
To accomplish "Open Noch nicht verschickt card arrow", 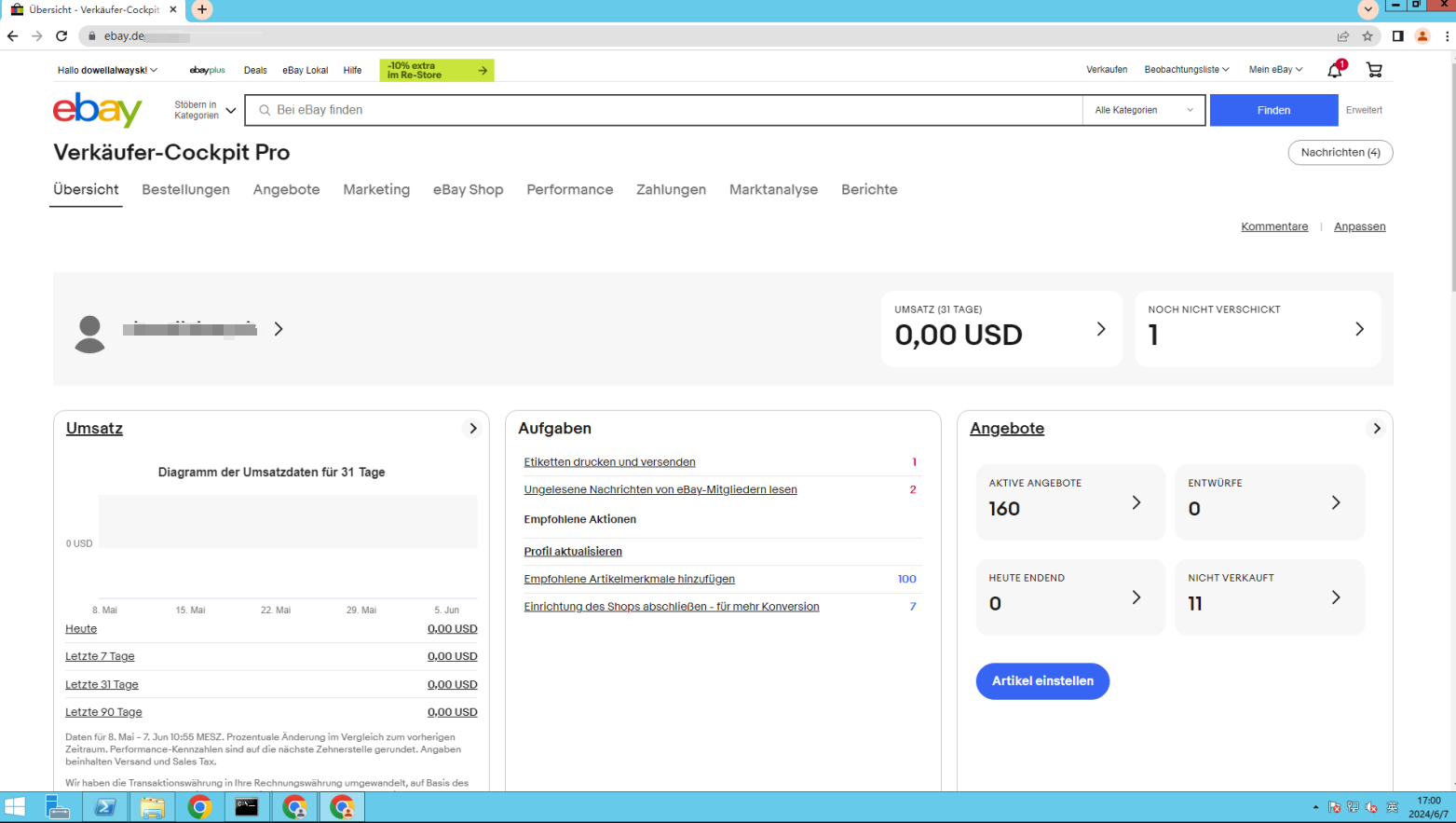I will [x=1359, y=329].
